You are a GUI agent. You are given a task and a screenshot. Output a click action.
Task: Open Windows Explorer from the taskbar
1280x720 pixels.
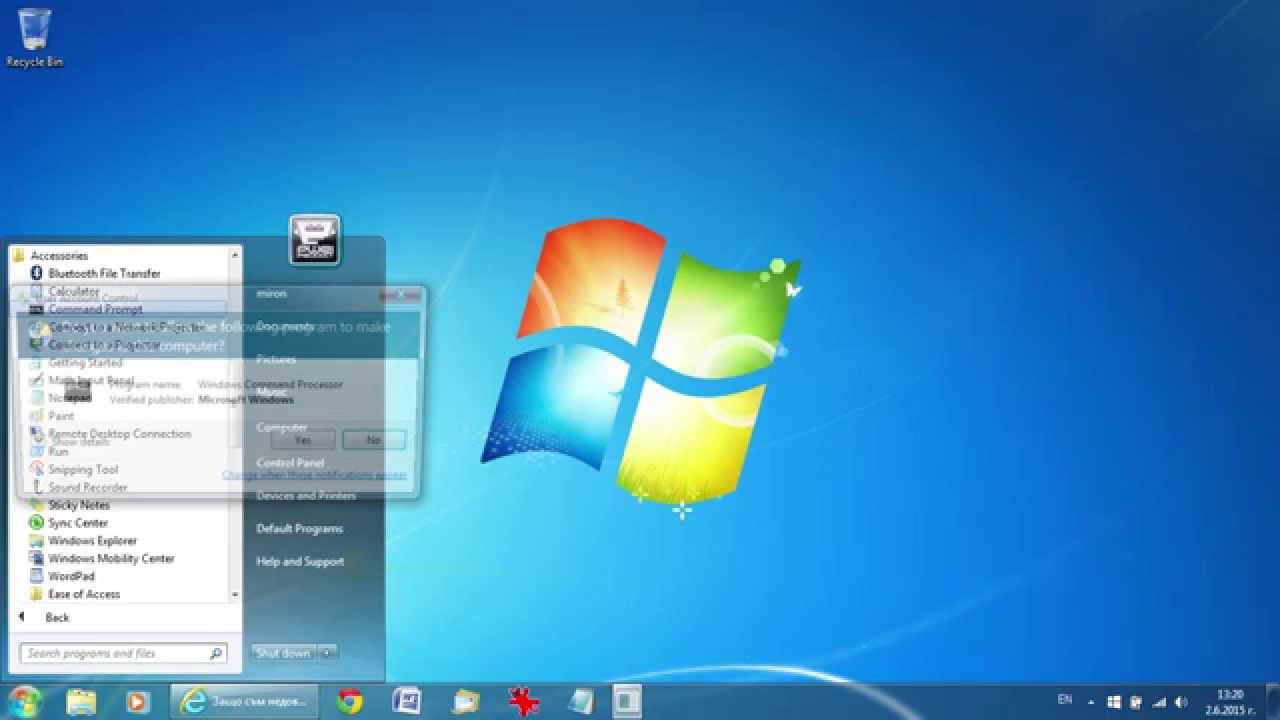pyautogui.click(x=80, y=701)
